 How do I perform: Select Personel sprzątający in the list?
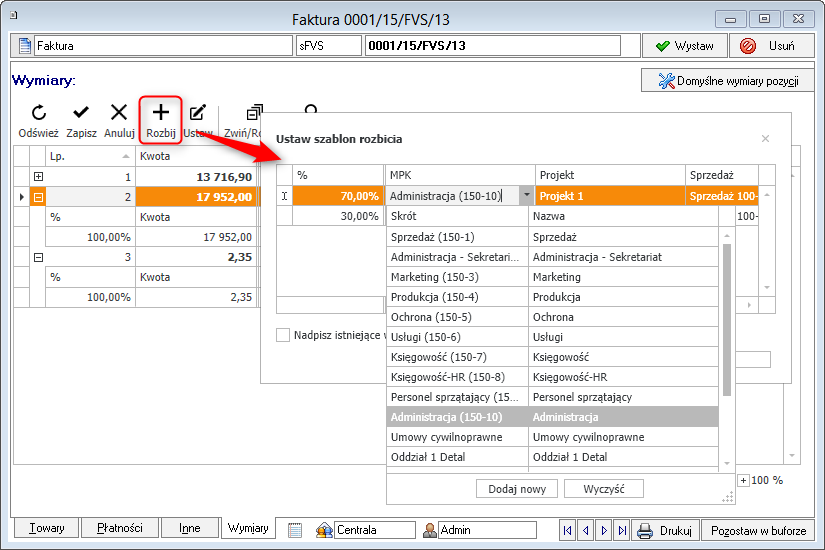point(552,397)
